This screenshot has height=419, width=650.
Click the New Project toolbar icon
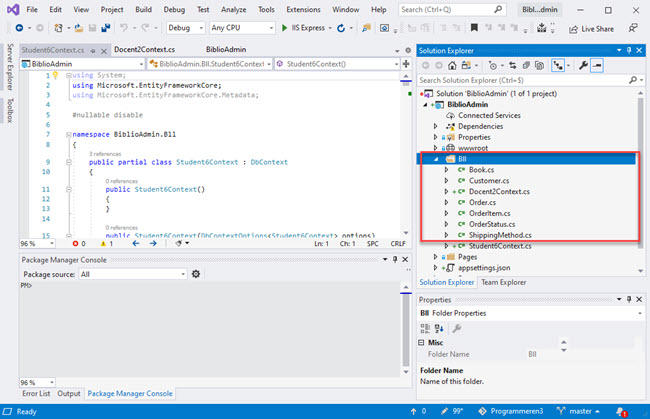pyautogui.click(x=58, y=28)
